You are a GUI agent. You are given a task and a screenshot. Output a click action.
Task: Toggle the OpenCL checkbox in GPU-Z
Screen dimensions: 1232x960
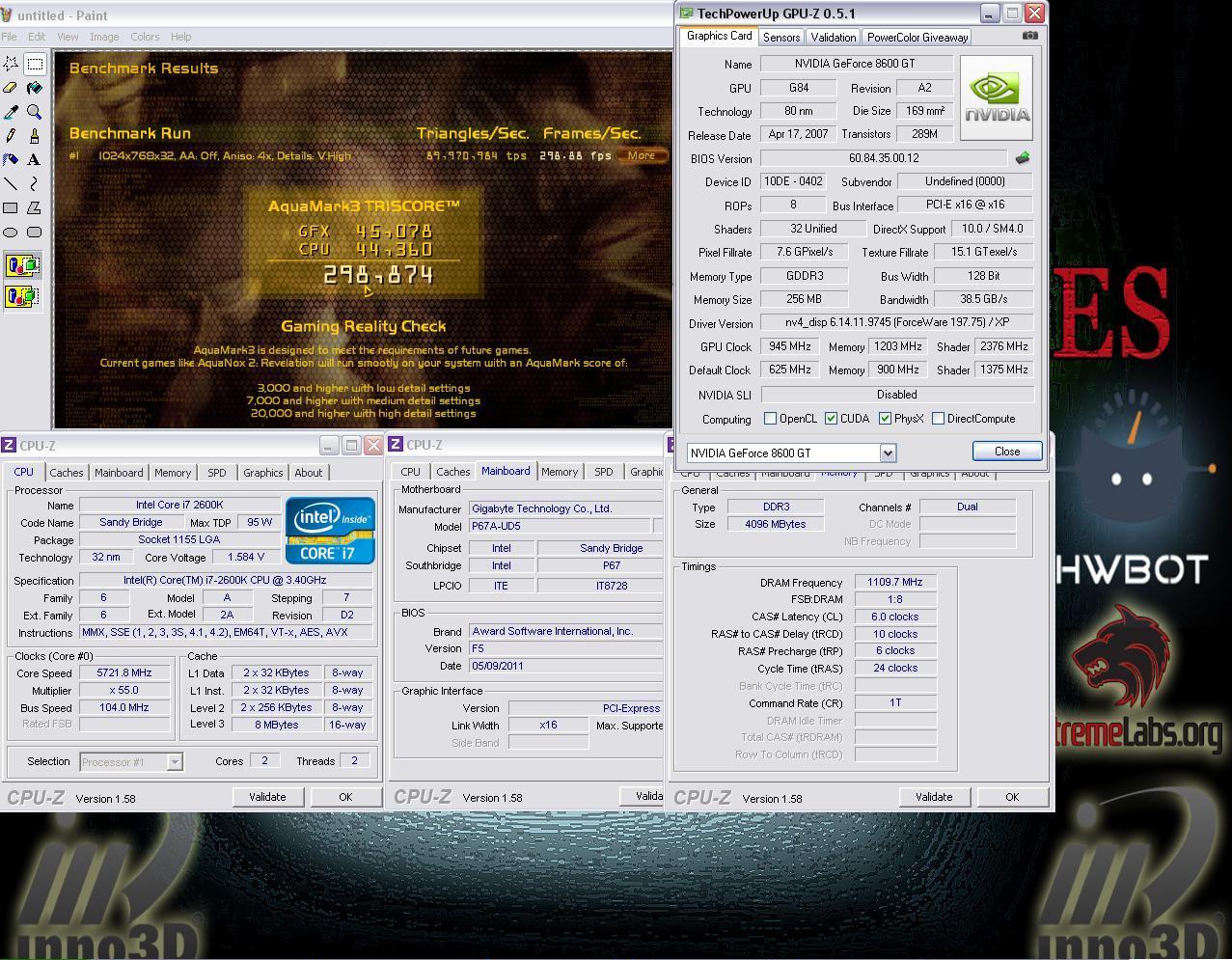(770, 419)
